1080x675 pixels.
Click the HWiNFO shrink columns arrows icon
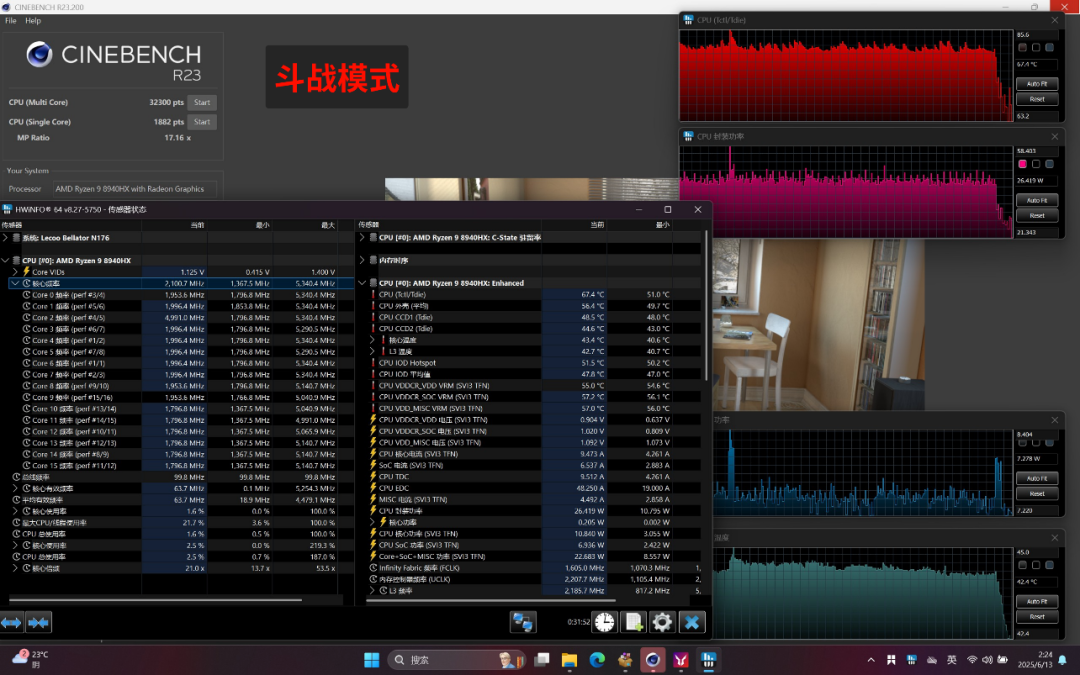click(39, 623)
